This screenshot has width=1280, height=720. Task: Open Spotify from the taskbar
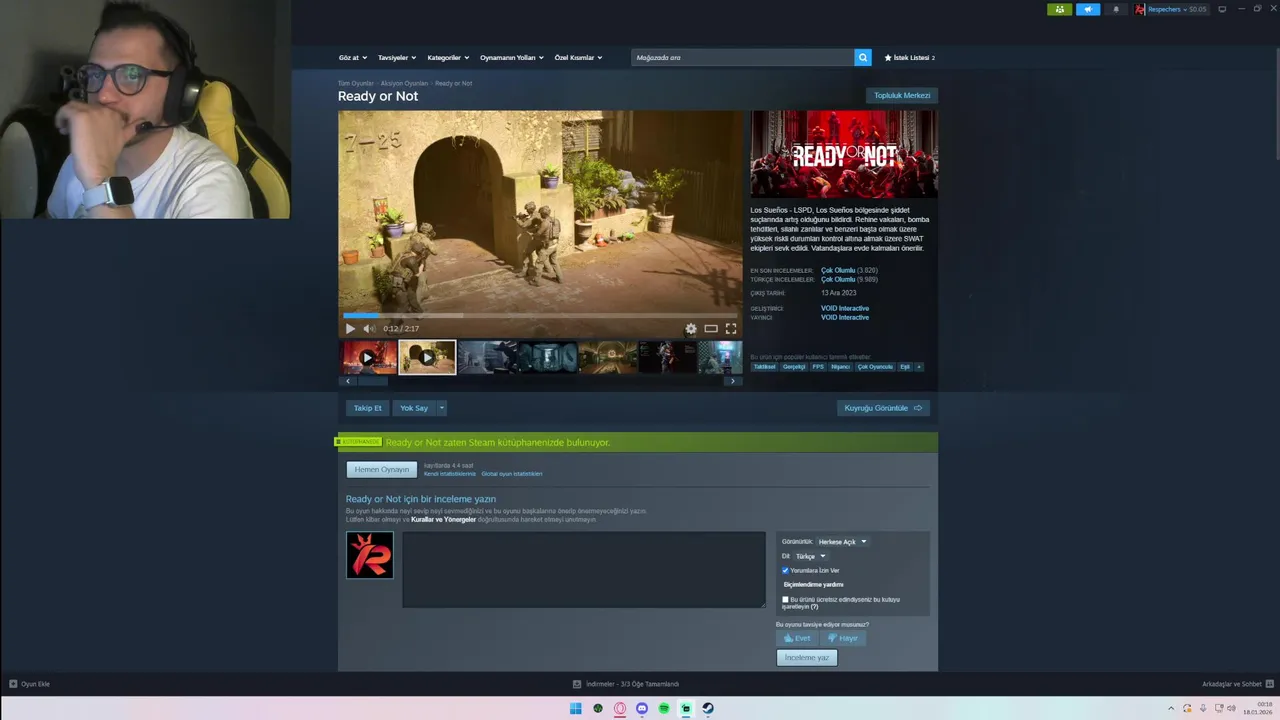pos(664,709)
